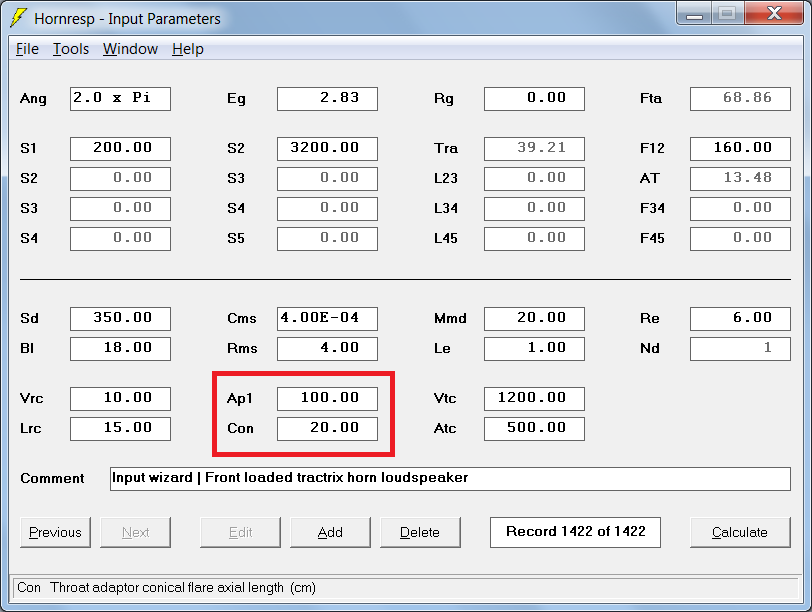The width and height of the screenshot is (812, 612).
Task: Click the Comment text field
Action: (x=450, y=478)
